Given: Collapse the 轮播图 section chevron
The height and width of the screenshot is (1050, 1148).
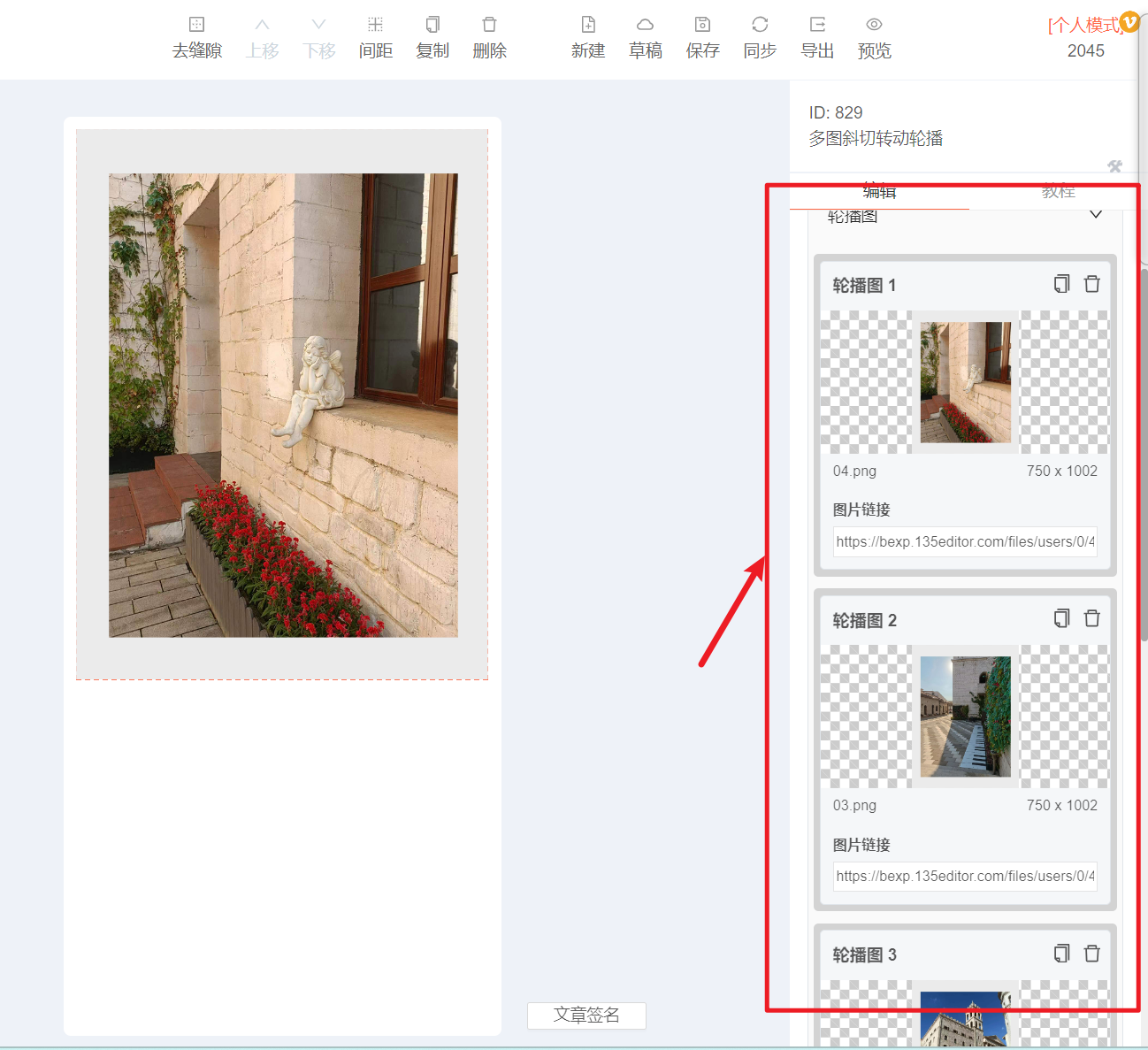Looking at the screenshot, I should (x=1096, y=215).
